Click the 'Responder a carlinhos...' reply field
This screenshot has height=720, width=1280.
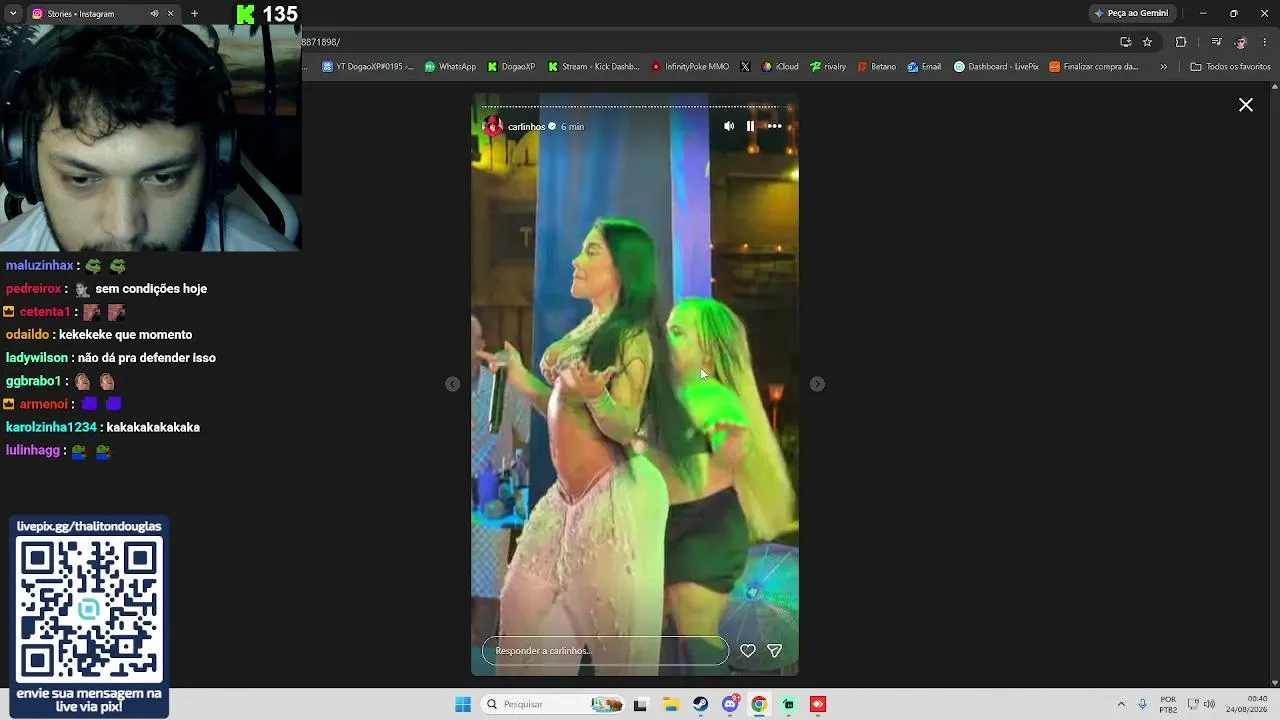pos(605,651)
